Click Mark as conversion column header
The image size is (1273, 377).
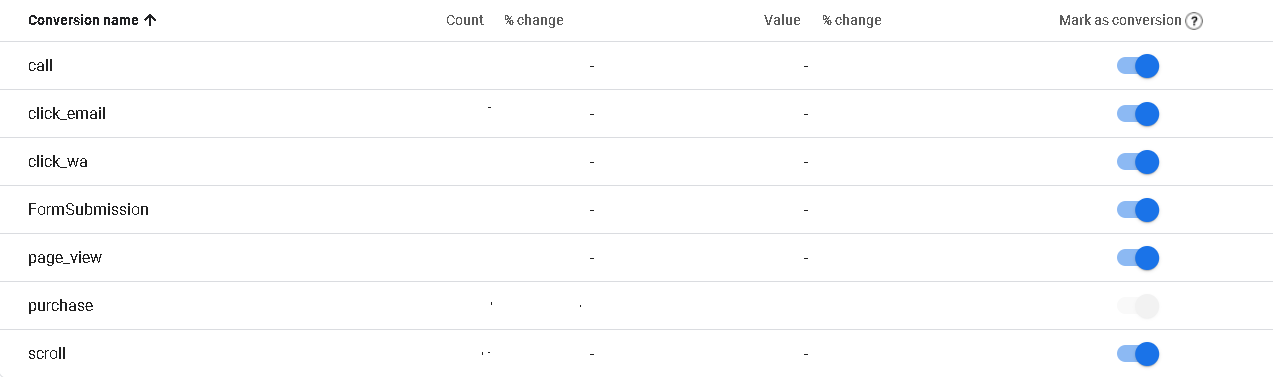[x=1120, y=21]
